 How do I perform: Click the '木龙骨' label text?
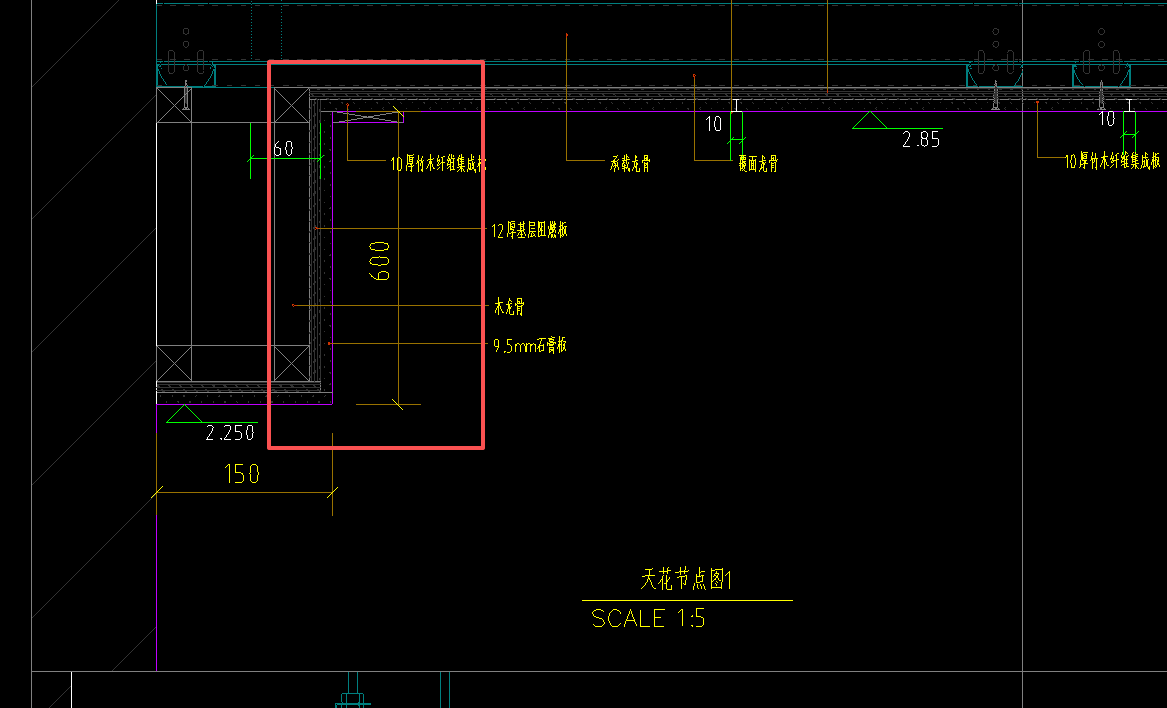509,306
